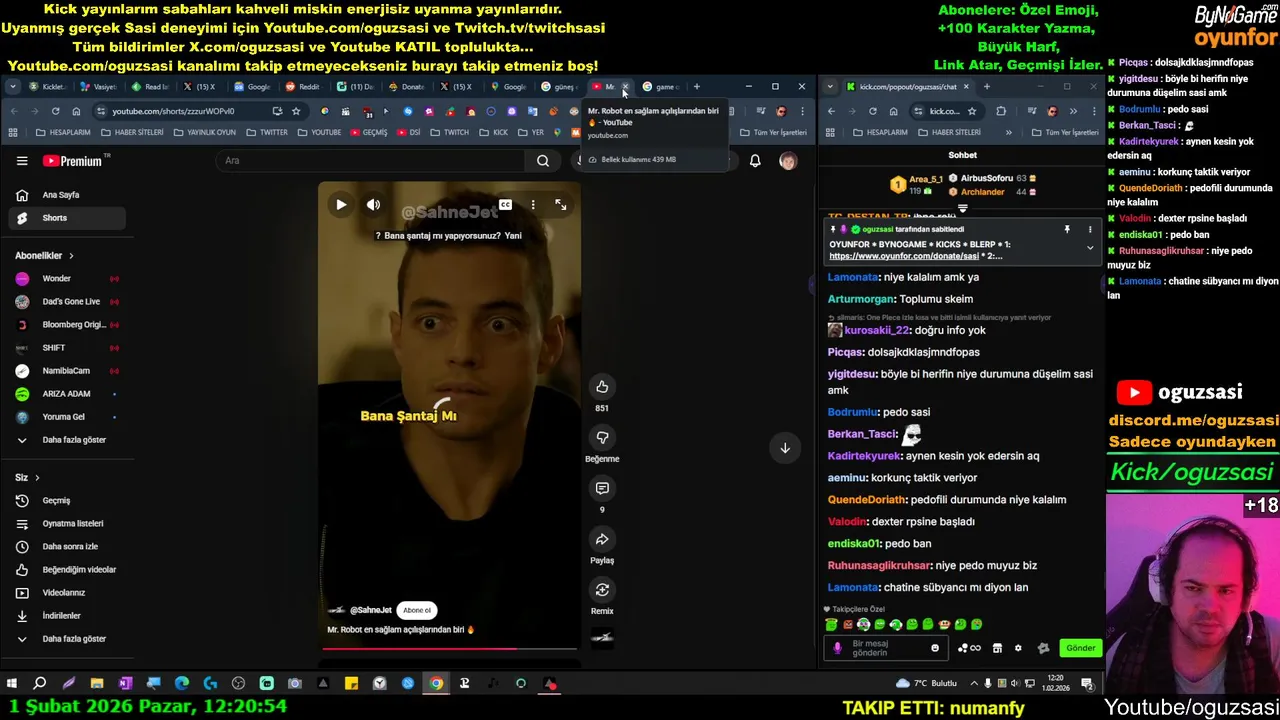The width and height of the screenshot is (1280, 720).
Task: Close the Mr. Robot YouTube tab
Action: (x=626, y=87)
